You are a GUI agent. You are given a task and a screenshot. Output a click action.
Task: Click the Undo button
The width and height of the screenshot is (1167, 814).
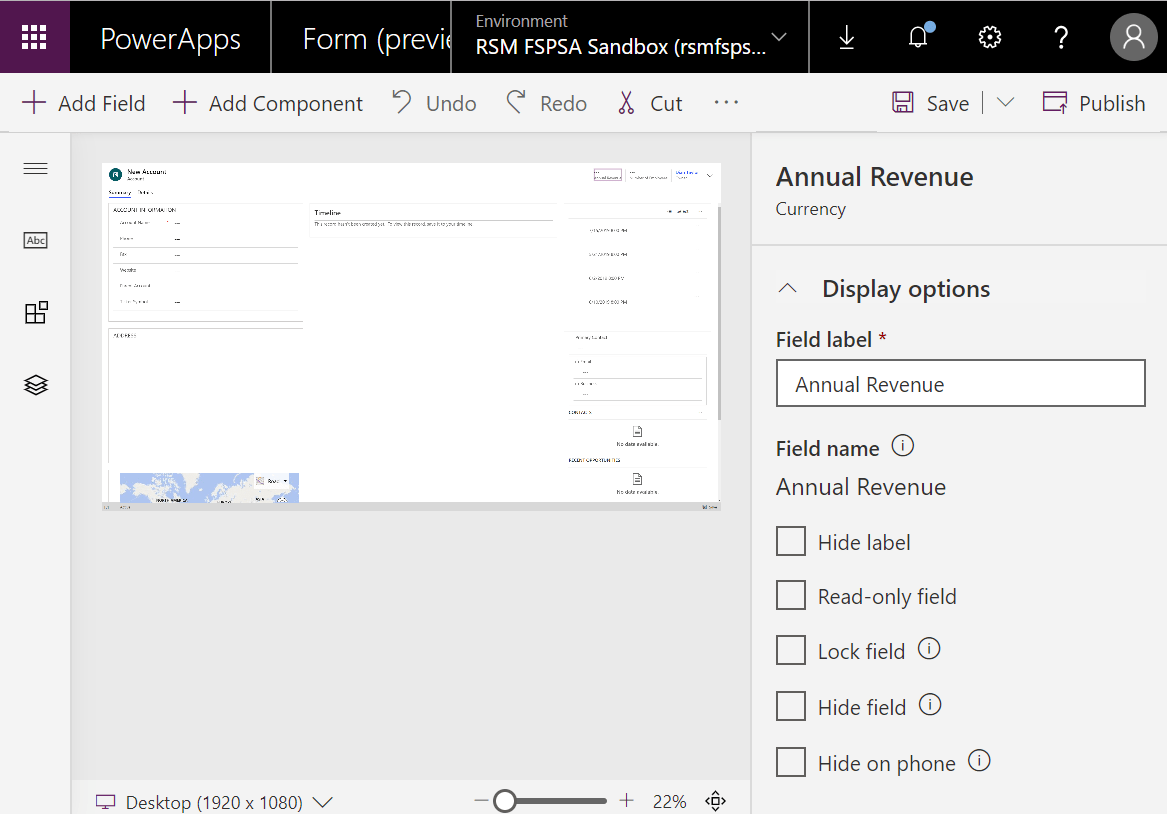[x=434, y=103]
